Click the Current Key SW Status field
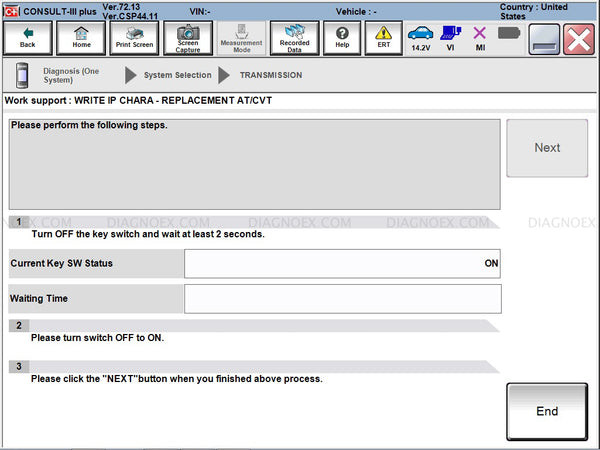 342,263
